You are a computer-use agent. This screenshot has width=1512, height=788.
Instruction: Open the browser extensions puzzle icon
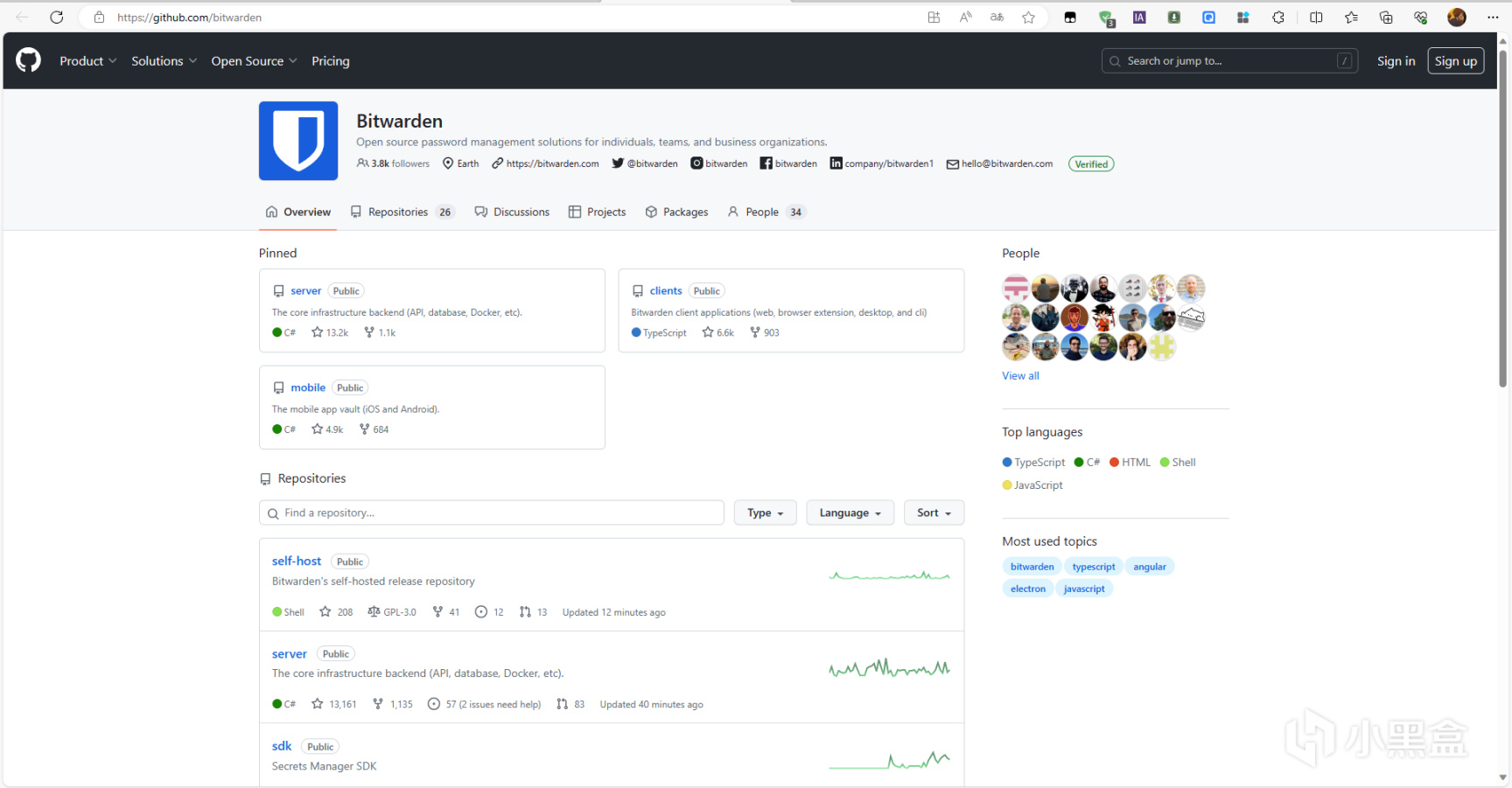click(1278, 17)
